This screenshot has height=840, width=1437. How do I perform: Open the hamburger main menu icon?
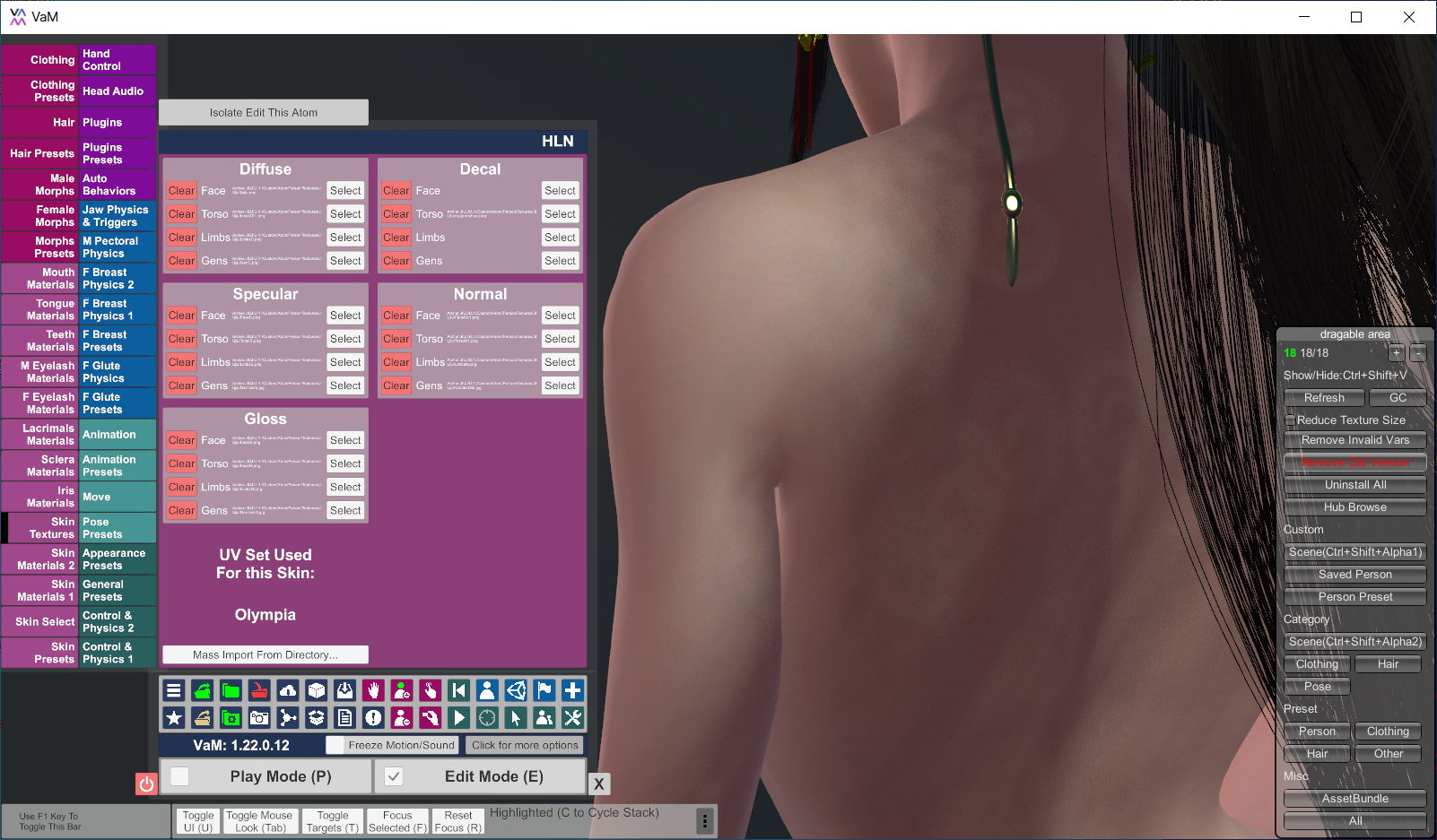pos(174,690)
